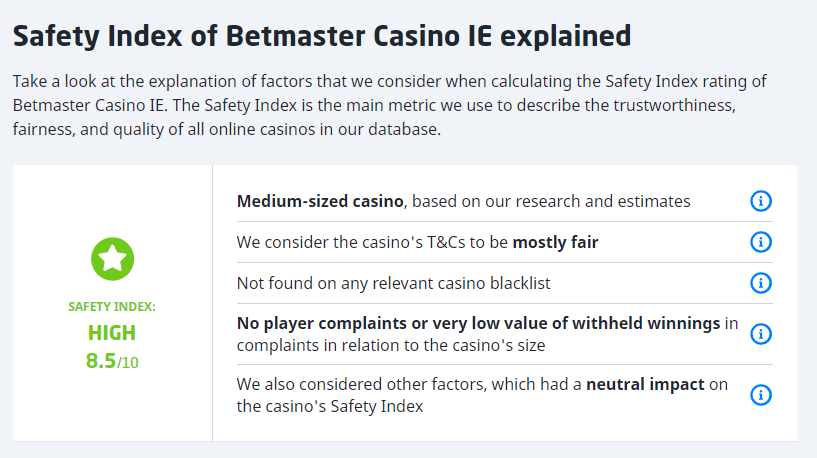817x458 pixels.
Task: Select the 'Safety Index of Betmaster Casino IE explained' heading
Action: (322, 37)
